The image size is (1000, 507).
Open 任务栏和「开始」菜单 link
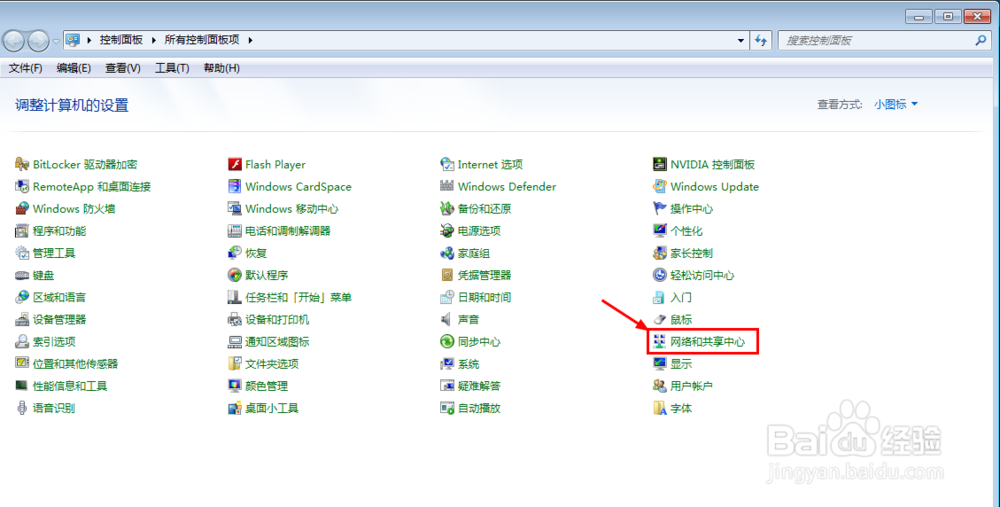pos(298,297)
